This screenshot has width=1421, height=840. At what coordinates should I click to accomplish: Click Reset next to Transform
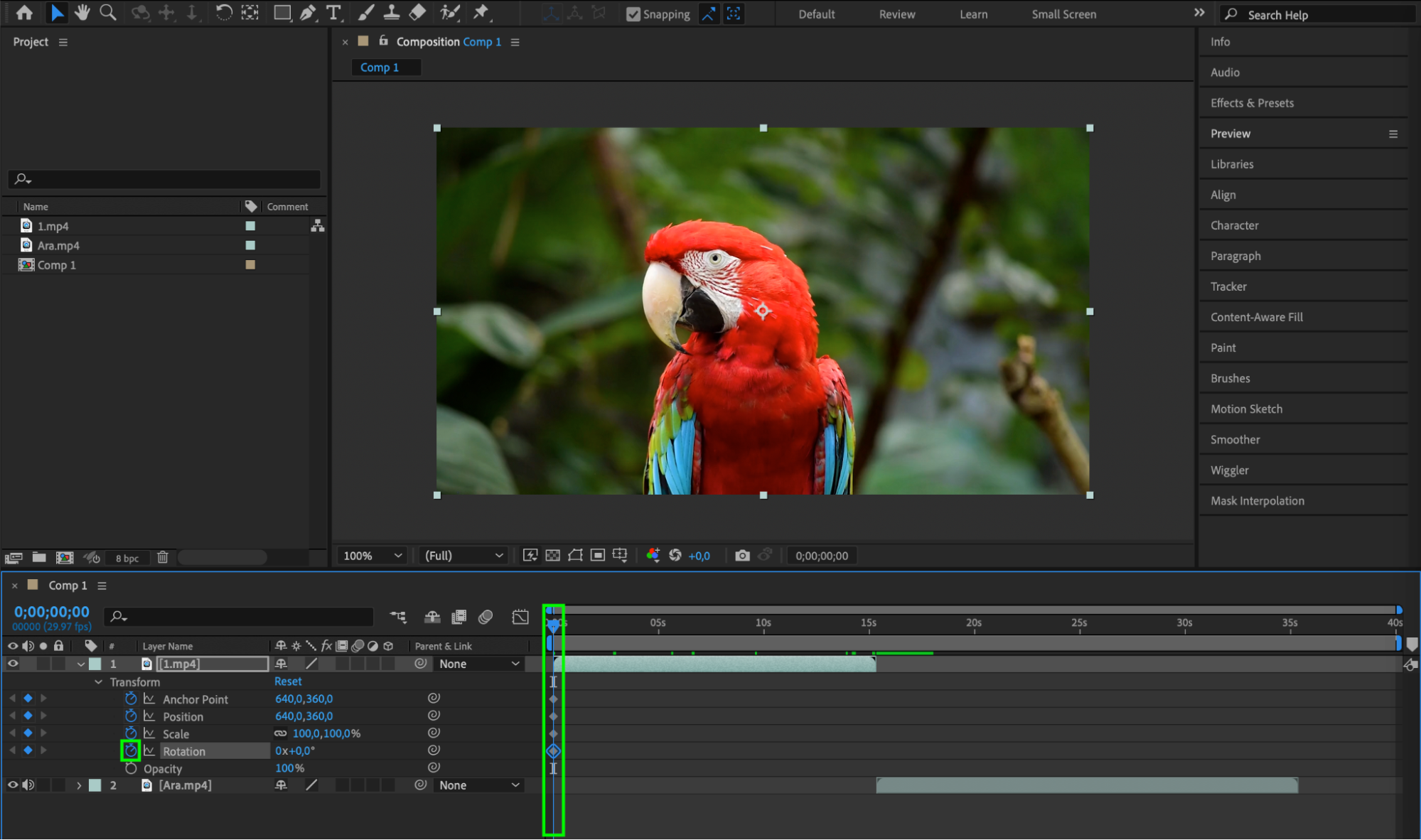(288, 682)
